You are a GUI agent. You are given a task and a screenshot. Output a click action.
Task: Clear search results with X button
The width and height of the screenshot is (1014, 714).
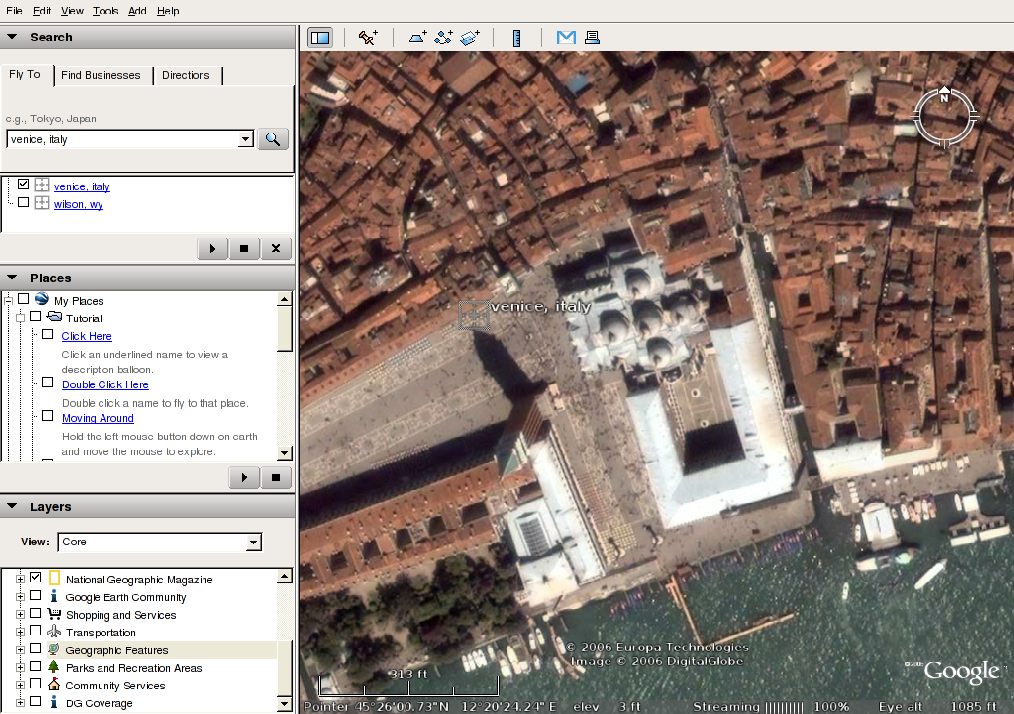click(276, 248)
